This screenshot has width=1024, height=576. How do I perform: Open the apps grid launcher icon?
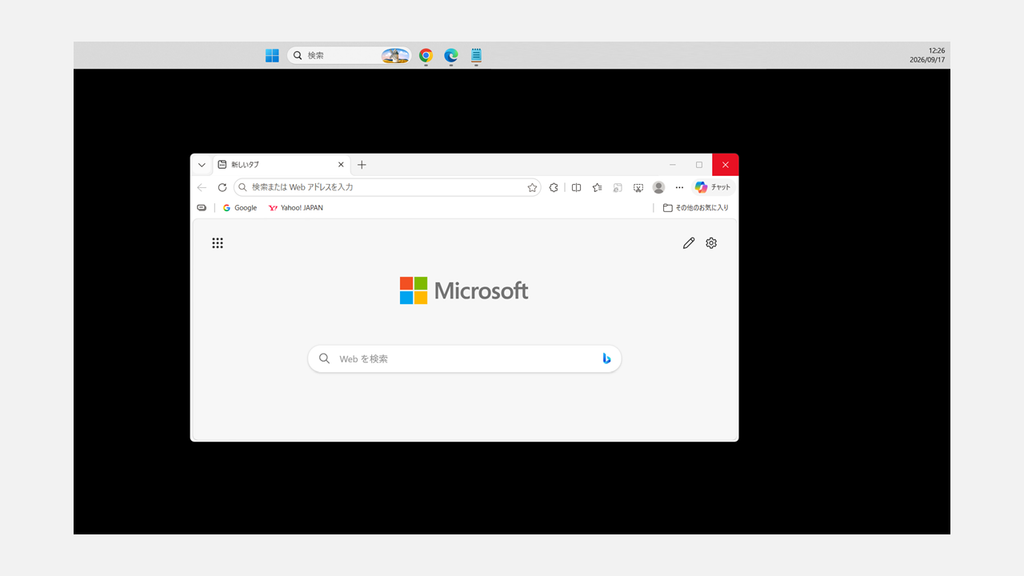tap(217, 243)
